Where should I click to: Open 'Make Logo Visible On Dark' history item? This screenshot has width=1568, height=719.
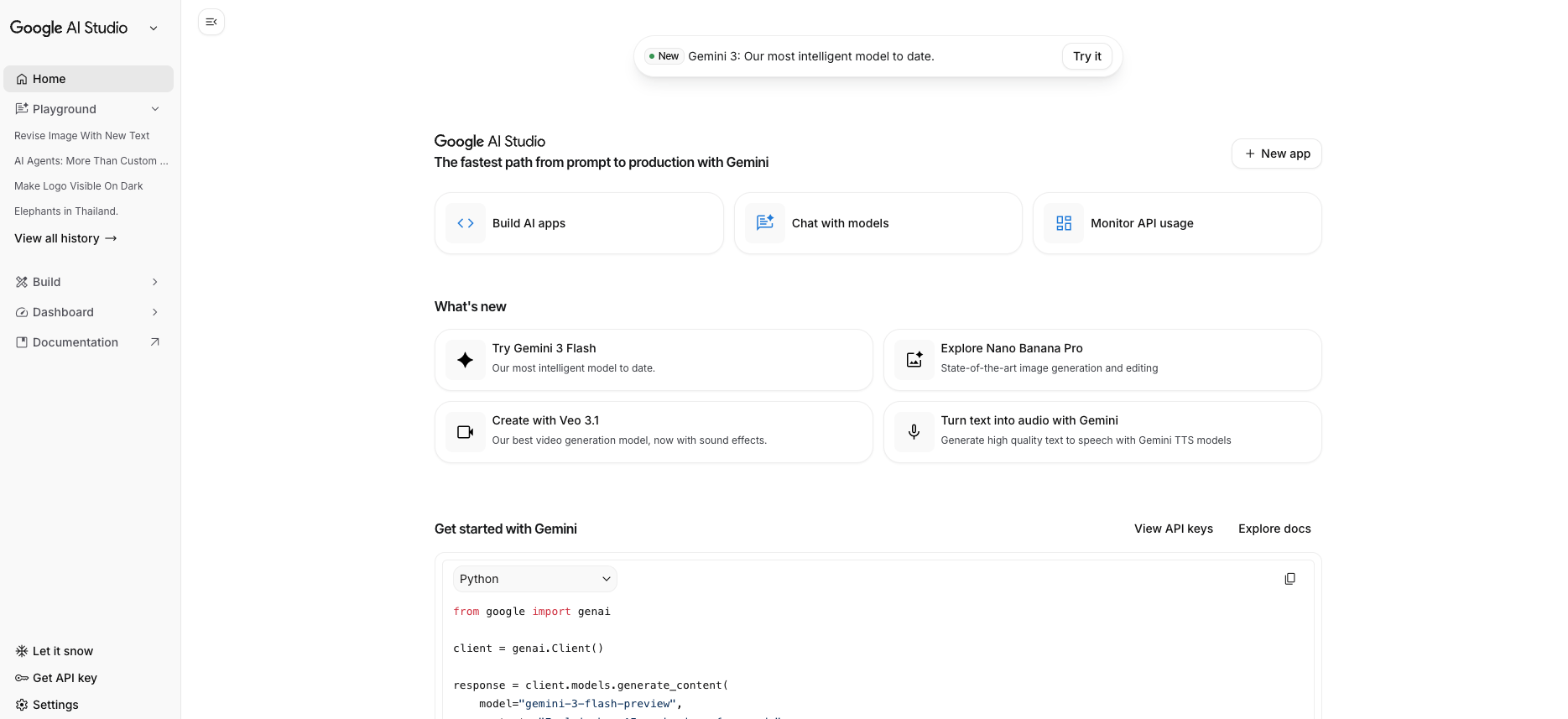(x=79, y=186)
